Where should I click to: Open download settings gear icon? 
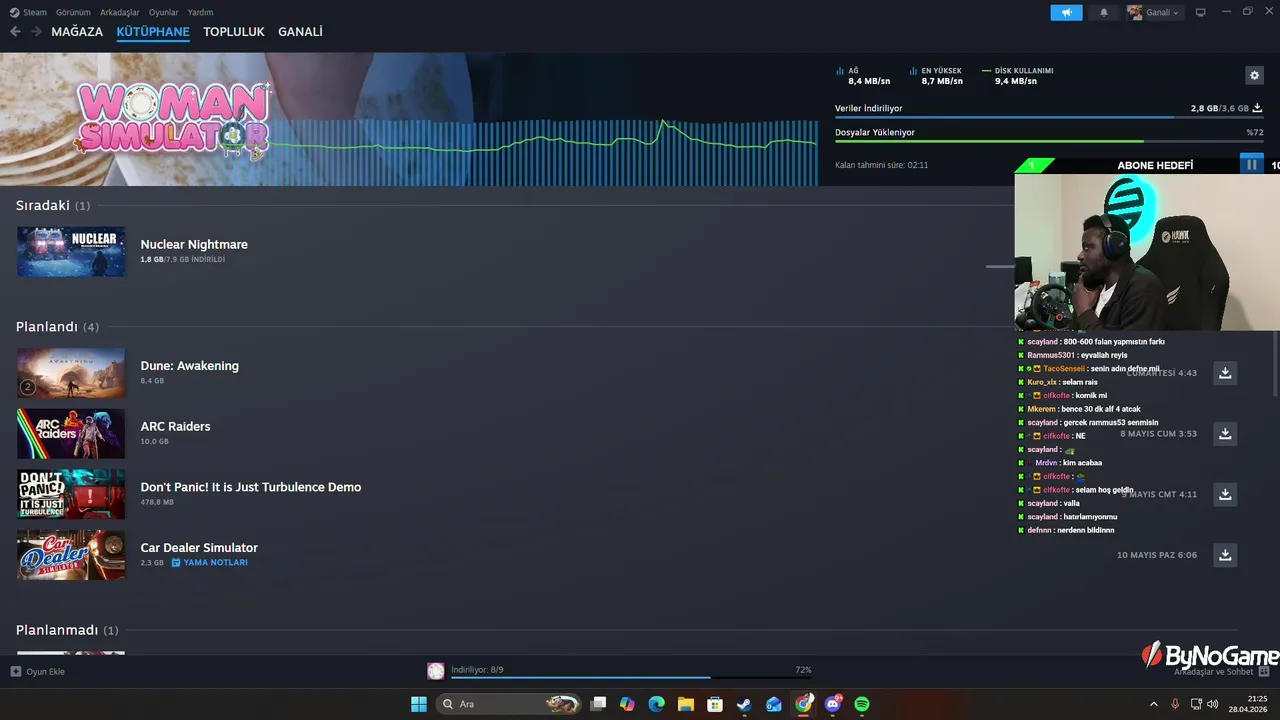1254,75
